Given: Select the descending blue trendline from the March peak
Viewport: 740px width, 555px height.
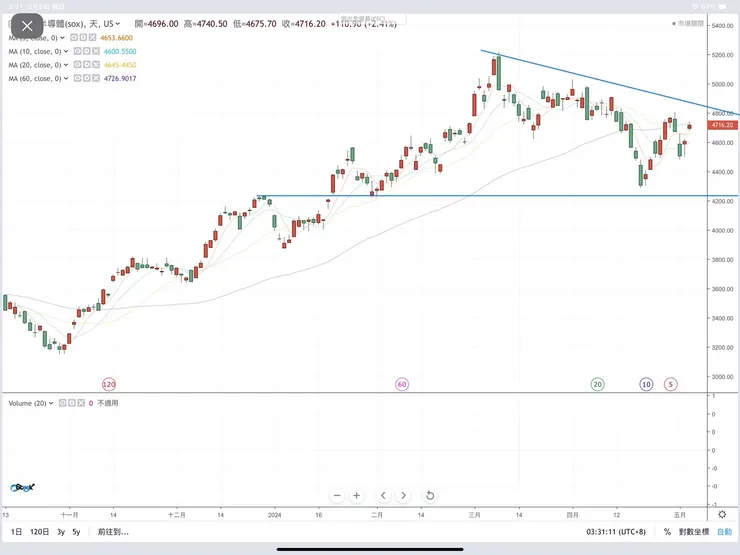Looking at the screenshot, I should pyautogui.click(x=609, y=82).
